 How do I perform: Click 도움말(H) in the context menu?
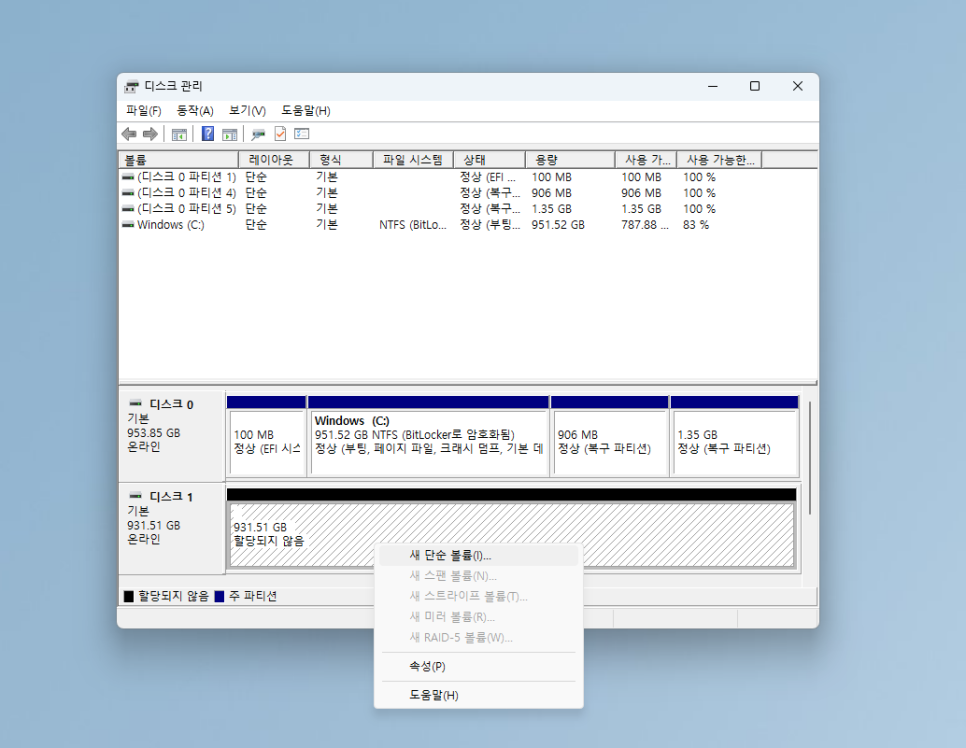click(433, 695)
